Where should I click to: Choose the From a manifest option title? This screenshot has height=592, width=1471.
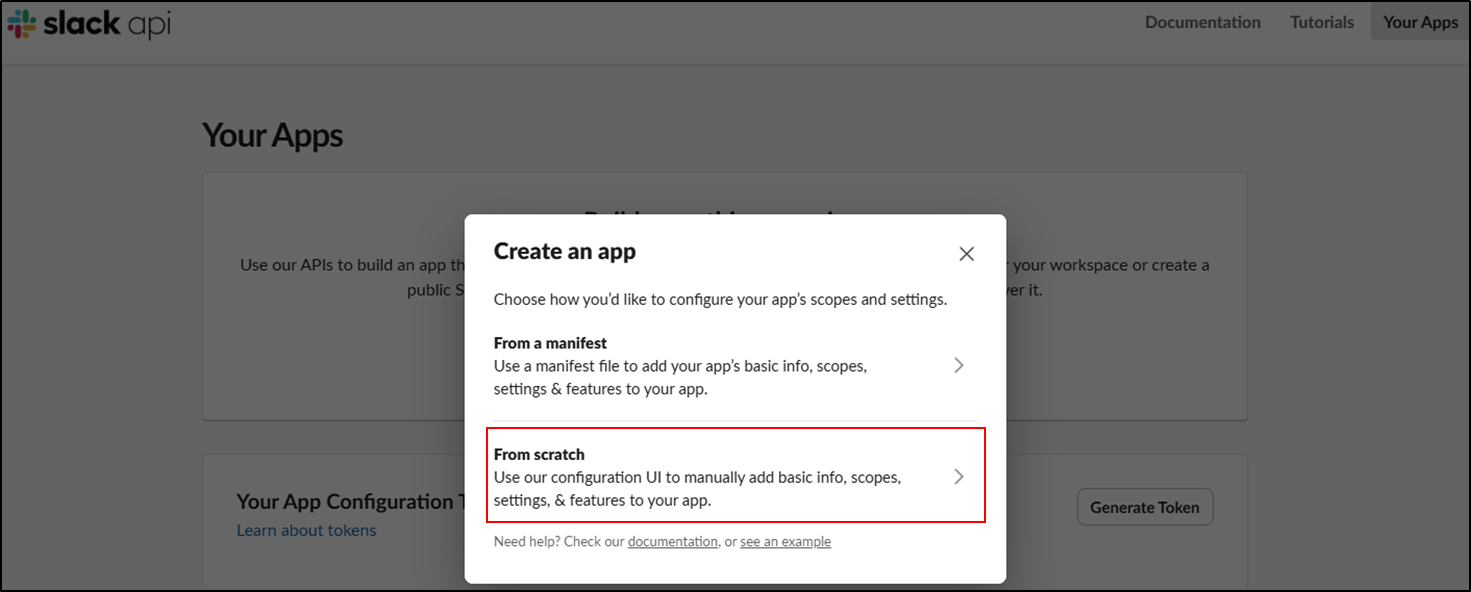click(550, 343)
